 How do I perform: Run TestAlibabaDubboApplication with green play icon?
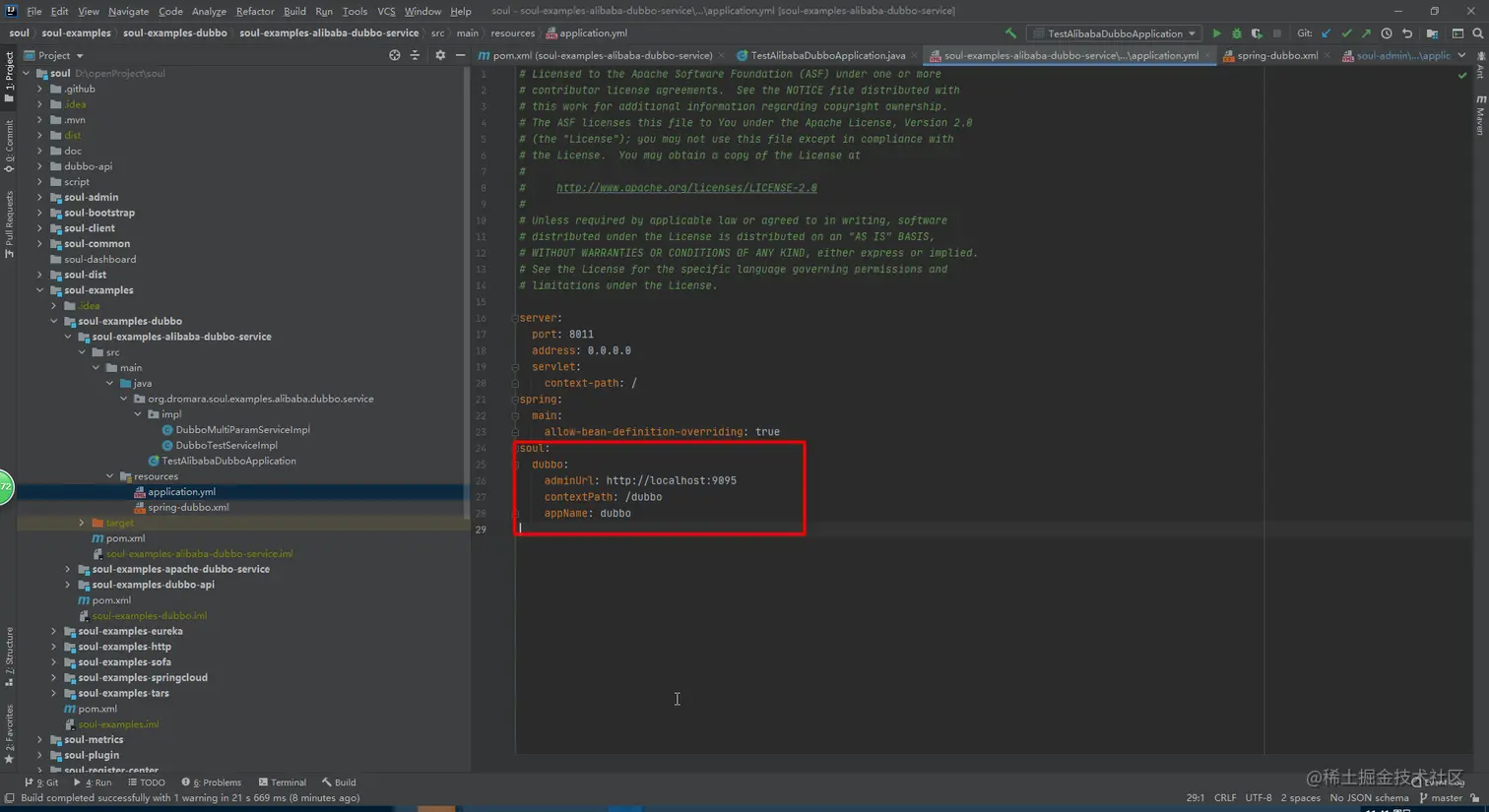point(1216,33)
